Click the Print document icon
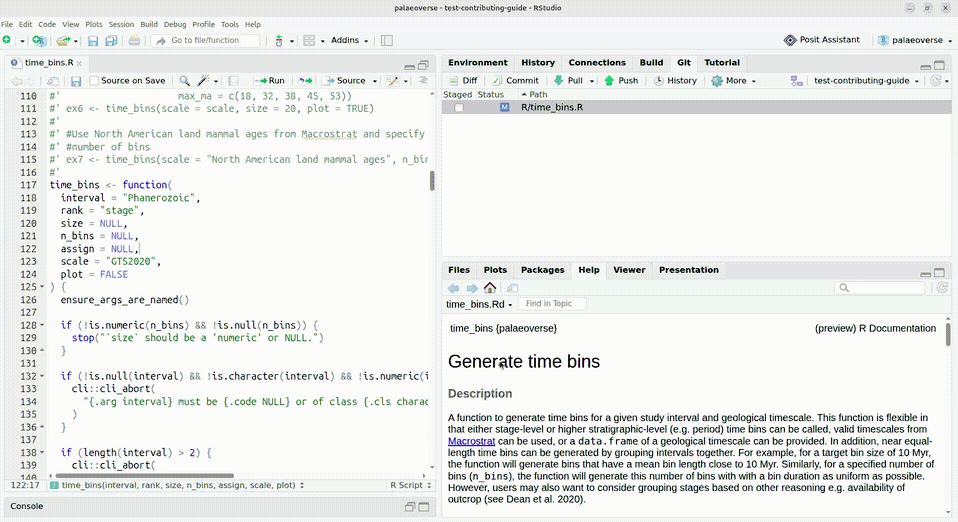Viewport: 958px width, 522px height. click(134, 40)
